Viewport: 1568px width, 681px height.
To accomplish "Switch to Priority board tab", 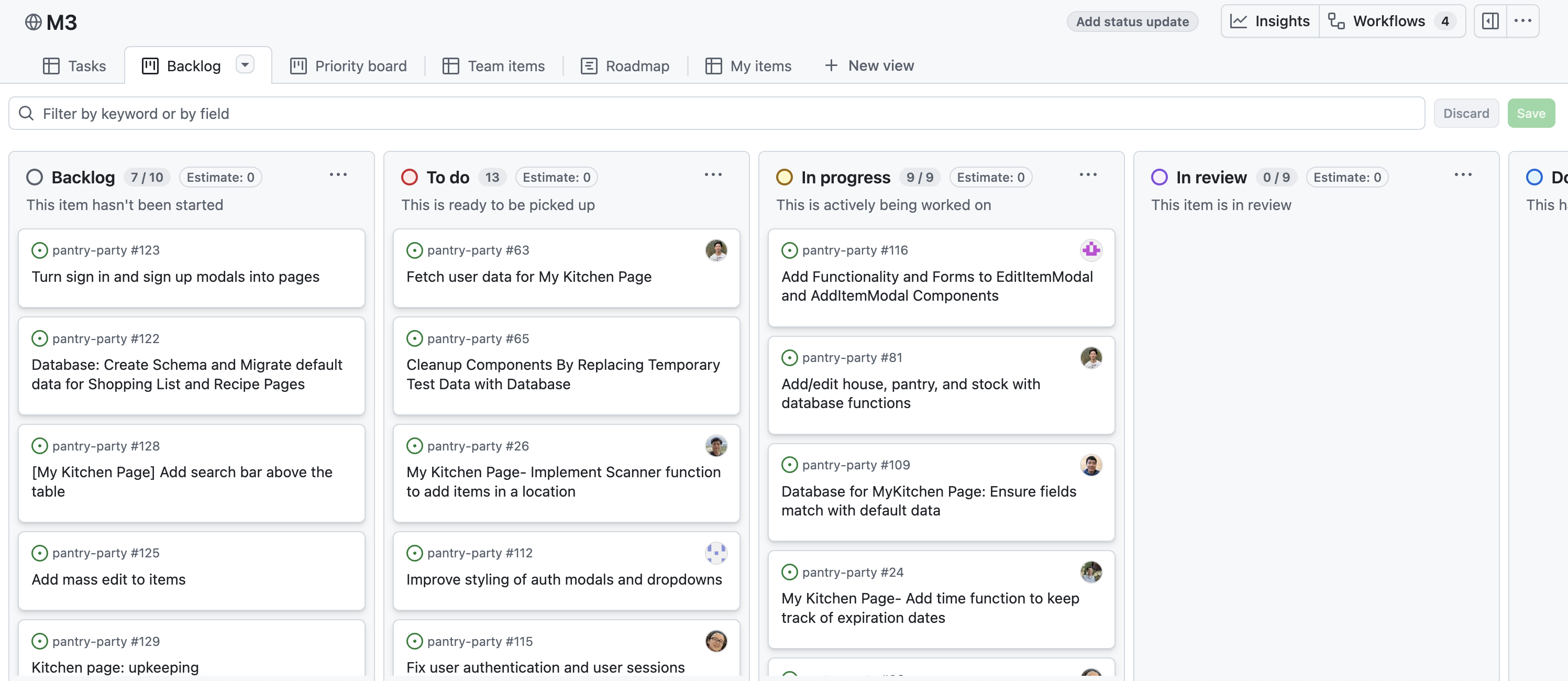I will 348,65.
